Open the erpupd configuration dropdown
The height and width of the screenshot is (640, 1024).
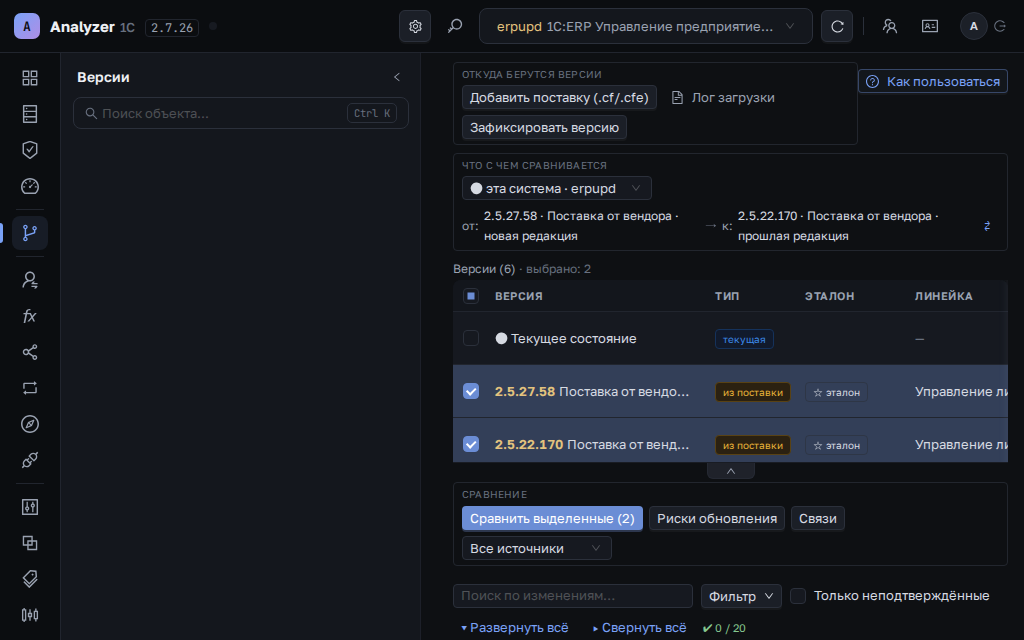pyautogui.click(x=646, y=26)
